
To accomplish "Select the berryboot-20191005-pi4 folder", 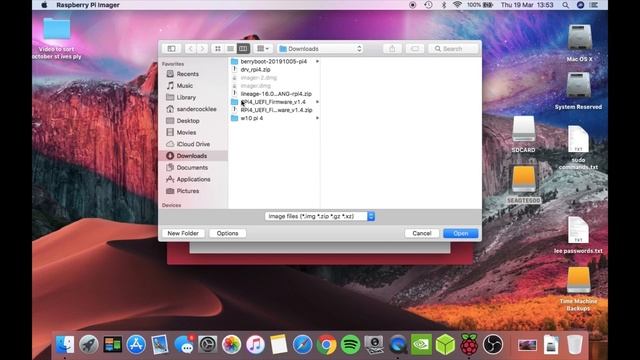I will pos(273,61).
